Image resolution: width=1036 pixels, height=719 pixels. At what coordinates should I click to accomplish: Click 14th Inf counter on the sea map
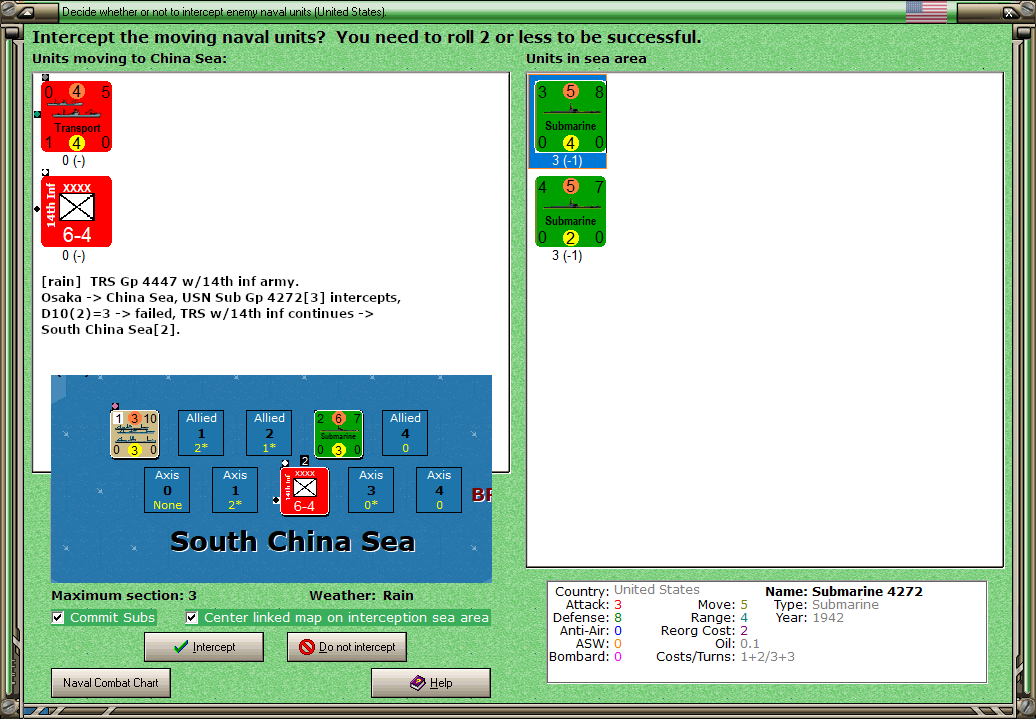click(x=305, y=491)
